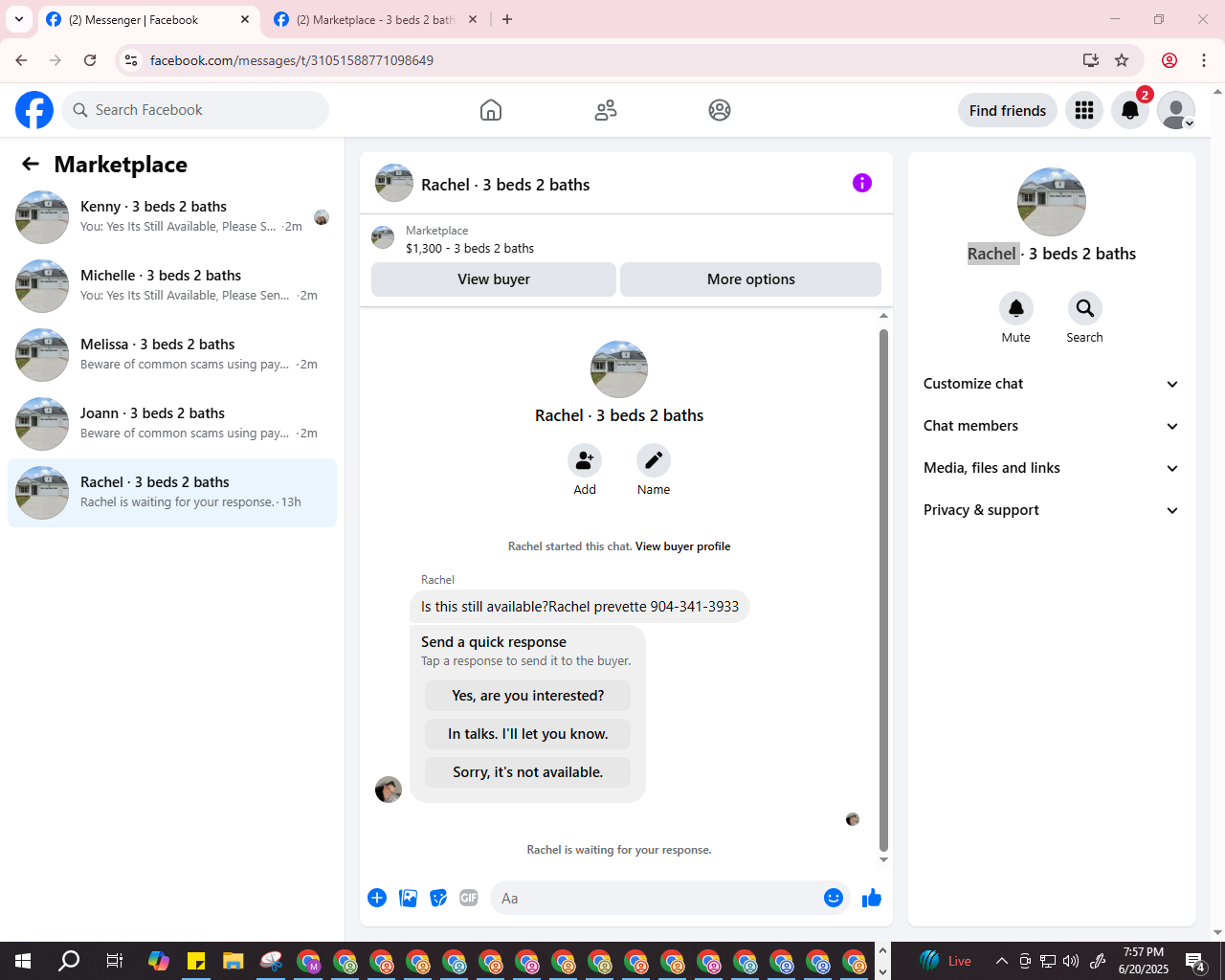Open the Friends icon in top navigation
Viewport: 1225px width, 980px height.
pyautogui.click(x=606, y=110)
